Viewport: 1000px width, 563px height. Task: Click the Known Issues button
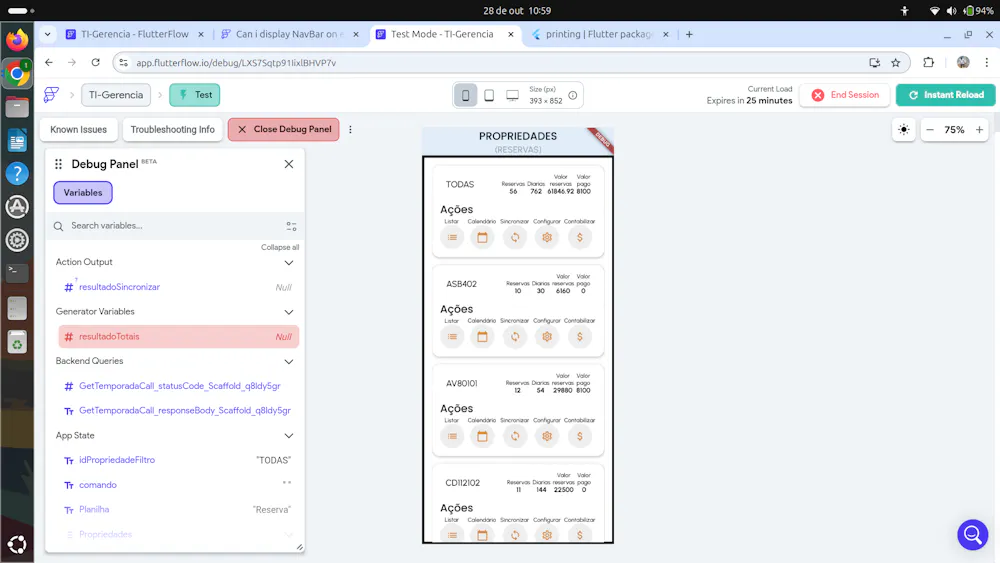tap(78, 129)
